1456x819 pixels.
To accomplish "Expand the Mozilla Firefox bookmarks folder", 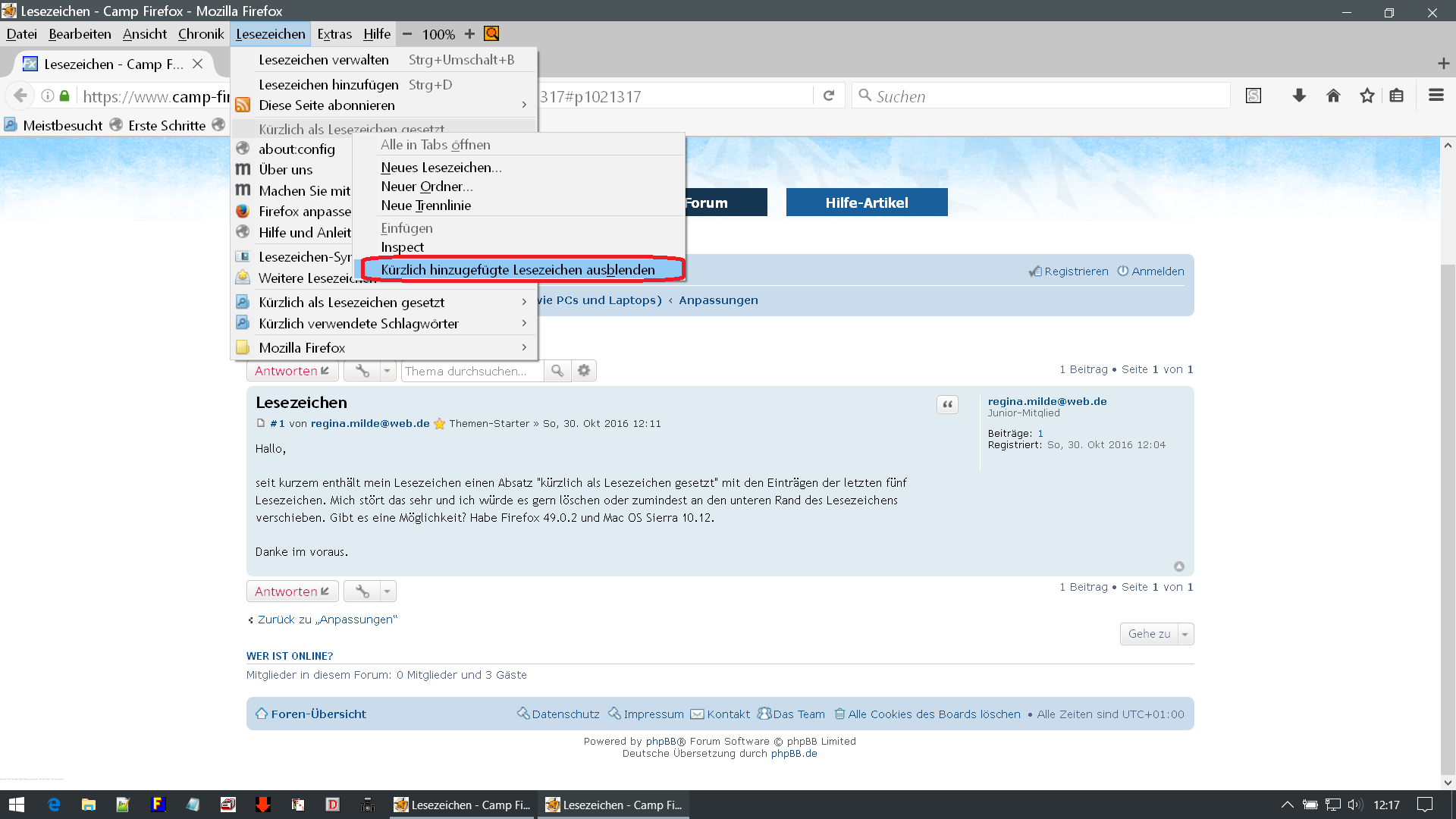I will coord(302,348).
